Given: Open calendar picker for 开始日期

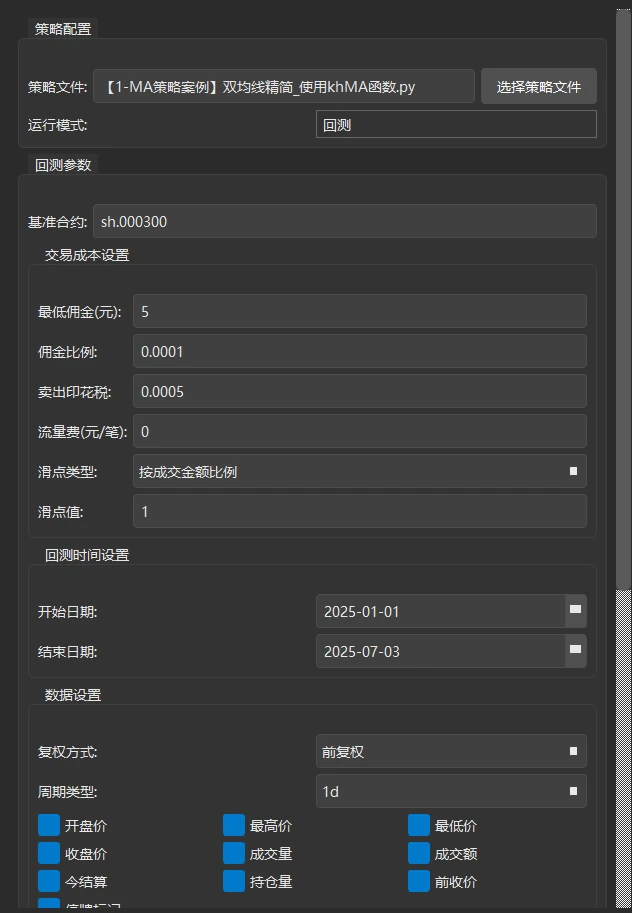Looking at the screenshot, I should 575,611.
